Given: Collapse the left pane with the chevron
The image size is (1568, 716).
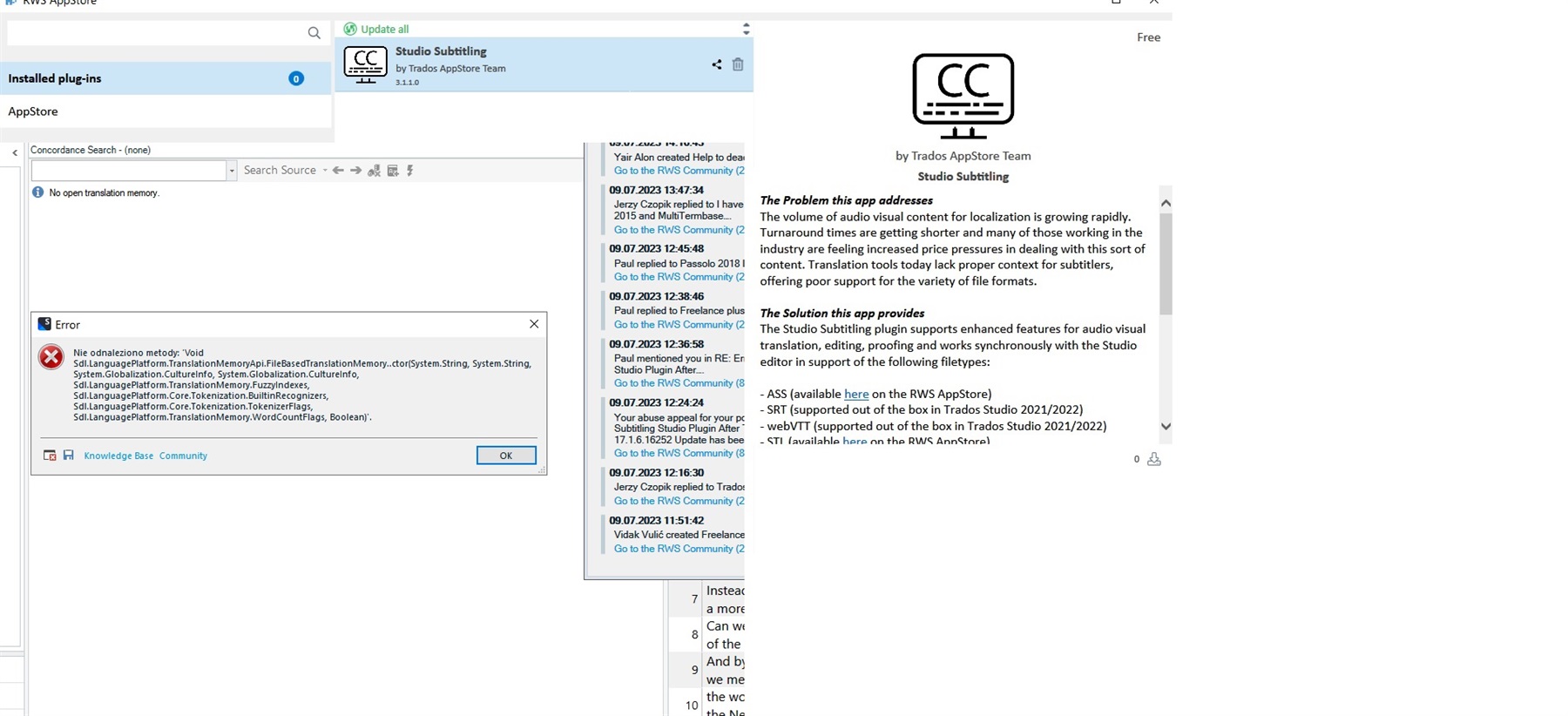Looking at the screenshot, I should 15,152.
